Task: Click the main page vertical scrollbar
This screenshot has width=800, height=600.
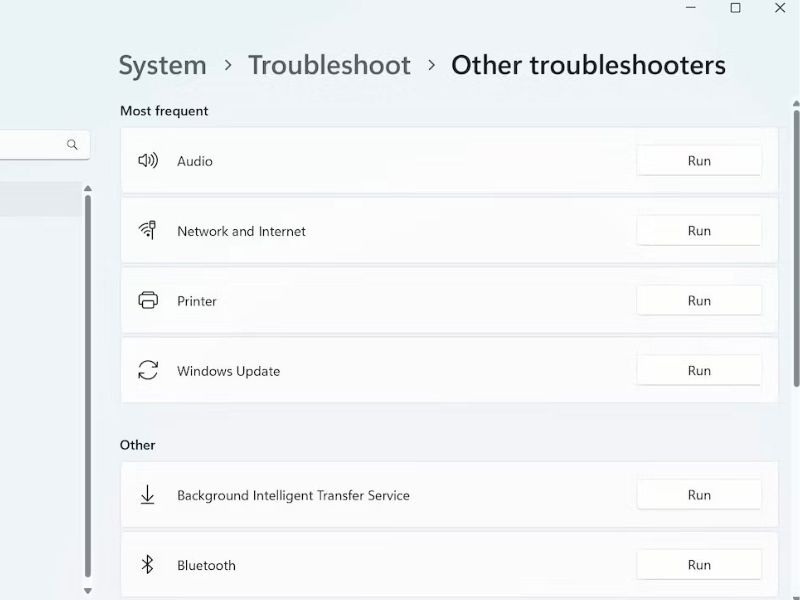Action: (x=796, y=248)
